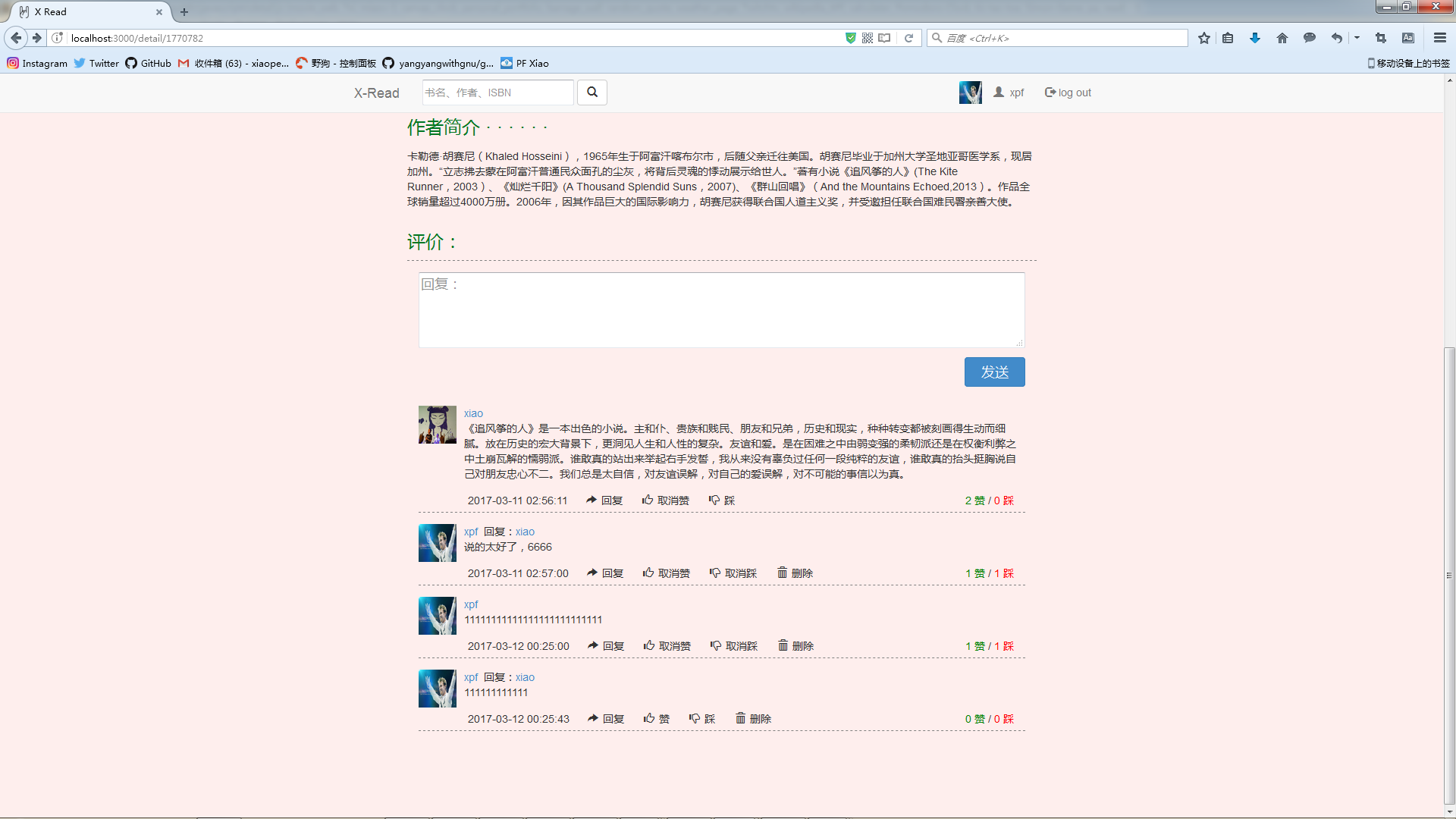Open the browser downloads arrow icon

[1255, 38]
